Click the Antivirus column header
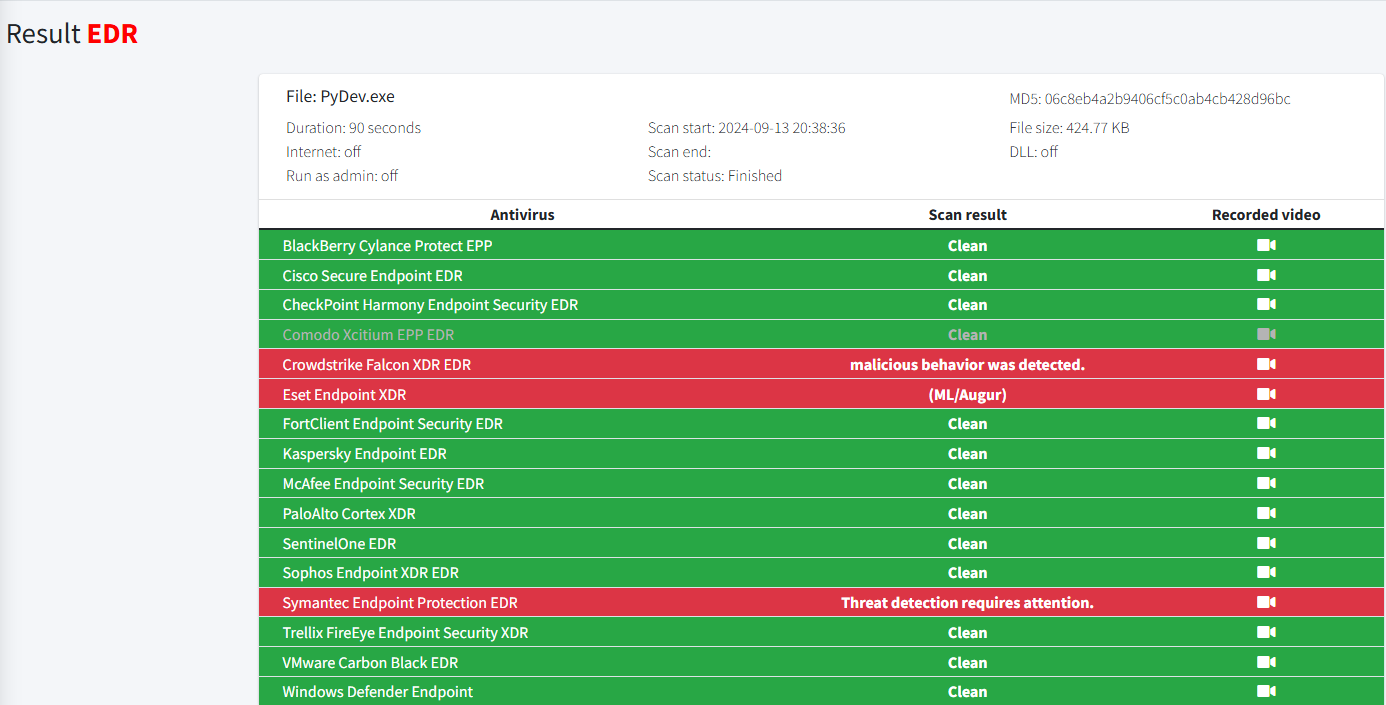Image resolution: width=1386 pixels, height=705 pixels. pos(522,215)
